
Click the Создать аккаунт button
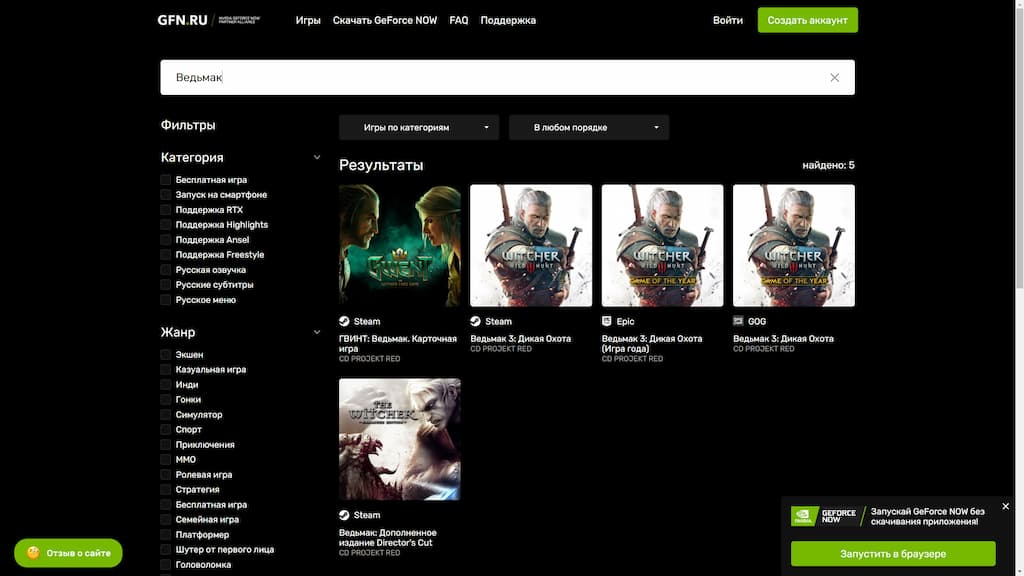point(807,20)
